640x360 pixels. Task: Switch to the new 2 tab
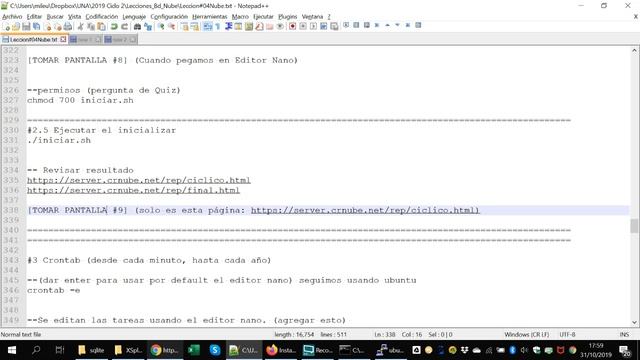click(119, 40)
